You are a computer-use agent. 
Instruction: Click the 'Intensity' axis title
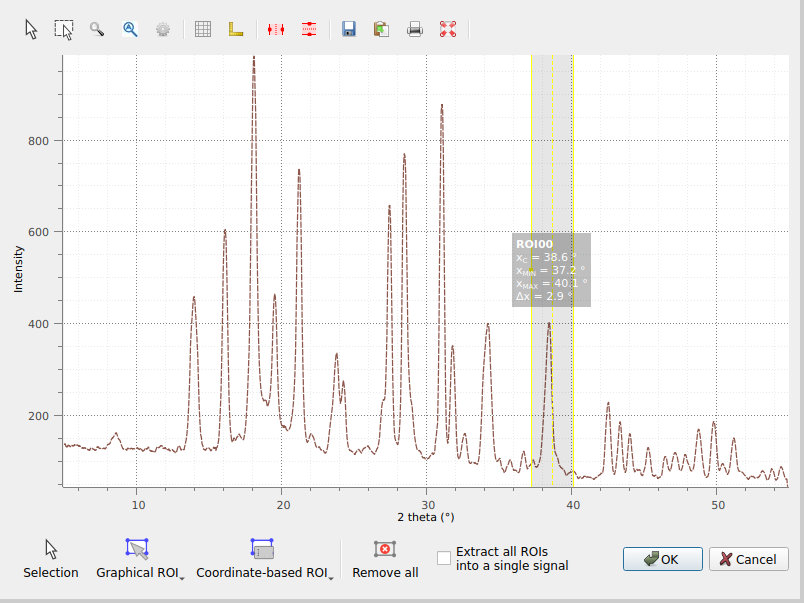click(x=18, y=269)
